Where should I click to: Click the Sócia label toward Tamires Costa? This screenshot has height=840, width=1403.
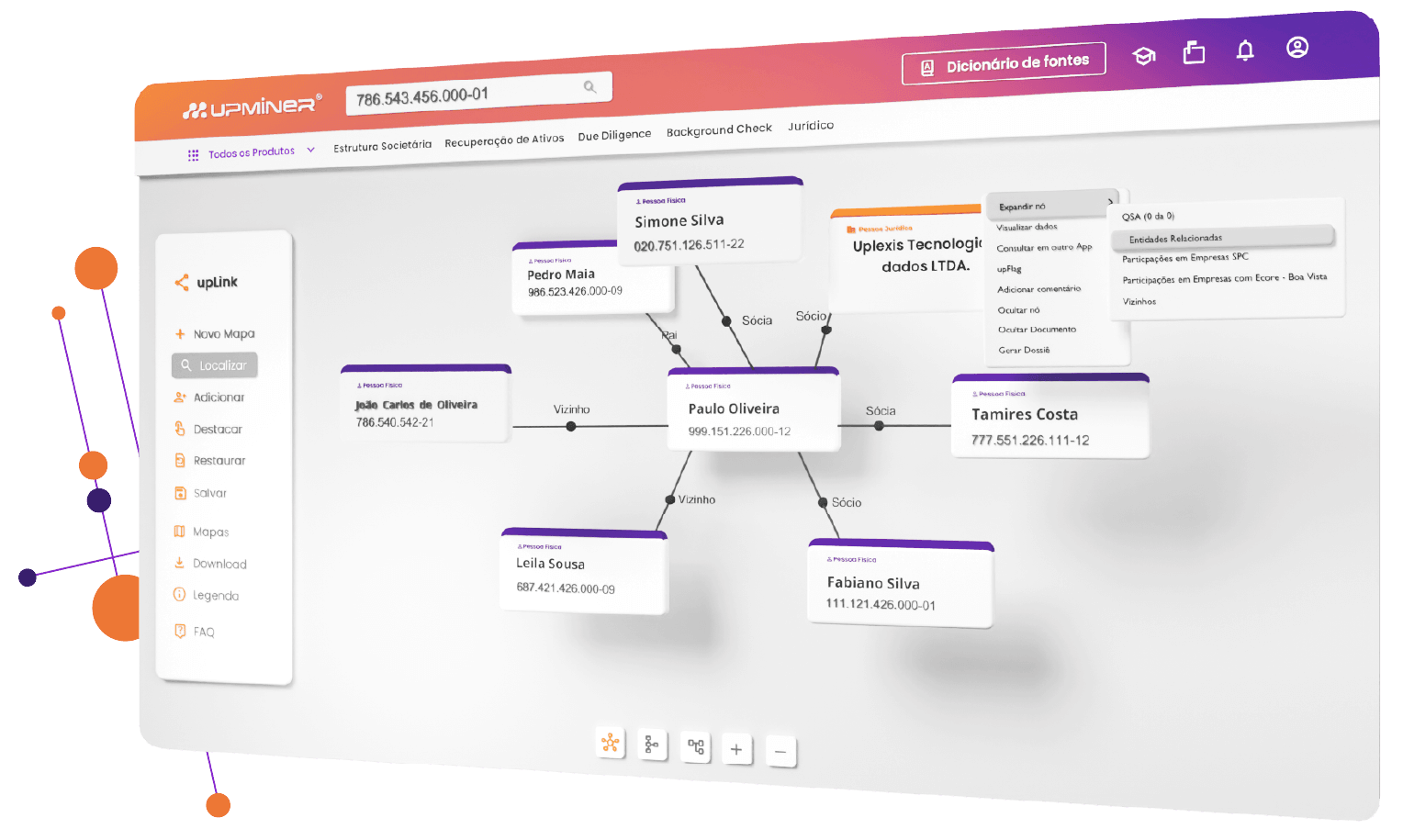[881, 411]
